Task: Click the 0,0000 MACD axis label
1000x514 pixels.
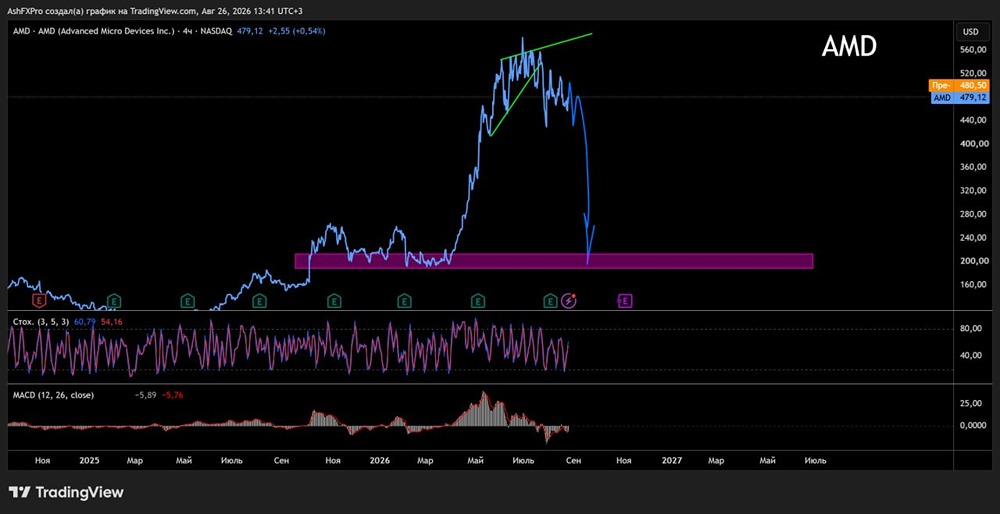Action: pos(974,425)
